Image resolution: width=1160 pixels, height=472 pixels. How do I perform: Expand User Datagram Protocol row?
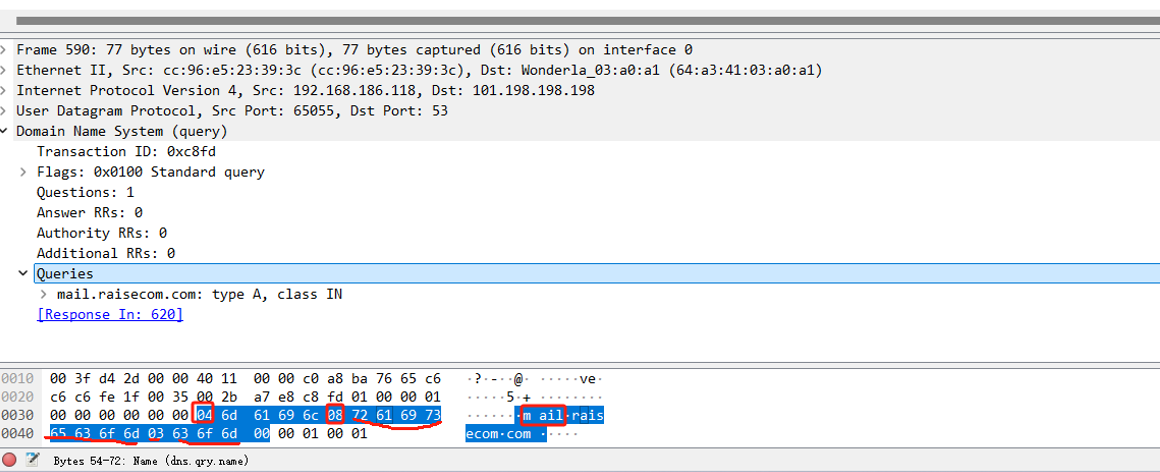coord(5,111)
